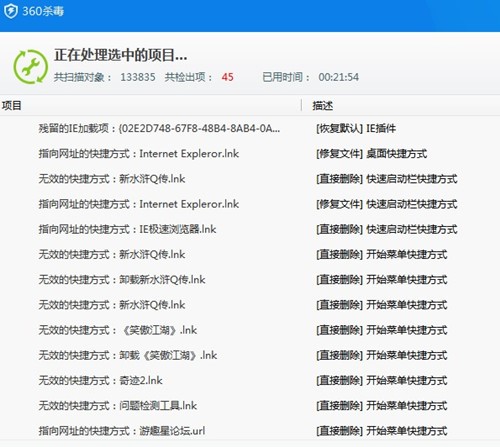Image resolution: width=500 pixels, height=447 pixels.
Task: Select the 卸载《笑傲江湖》.lnk row
Action: pos(250,355)
